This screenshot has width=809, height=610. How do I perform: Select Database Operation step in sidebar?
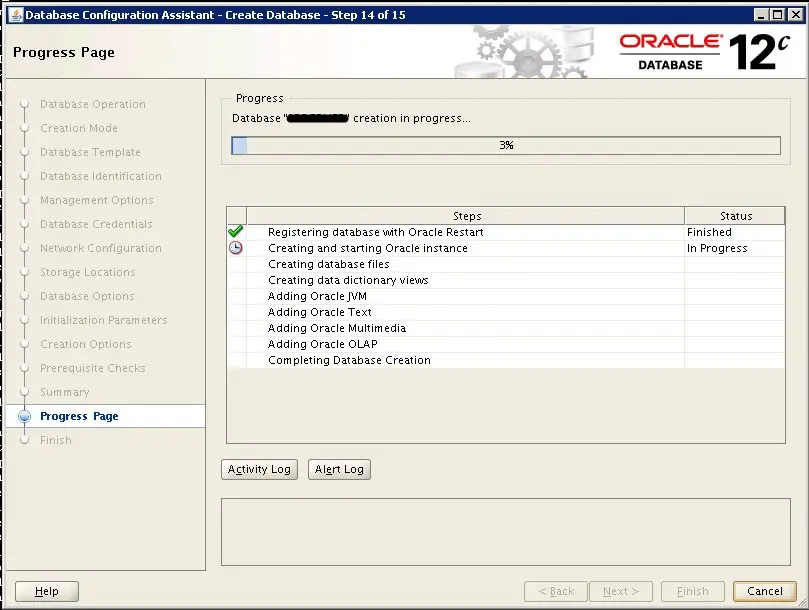click(x=93, y=104)
